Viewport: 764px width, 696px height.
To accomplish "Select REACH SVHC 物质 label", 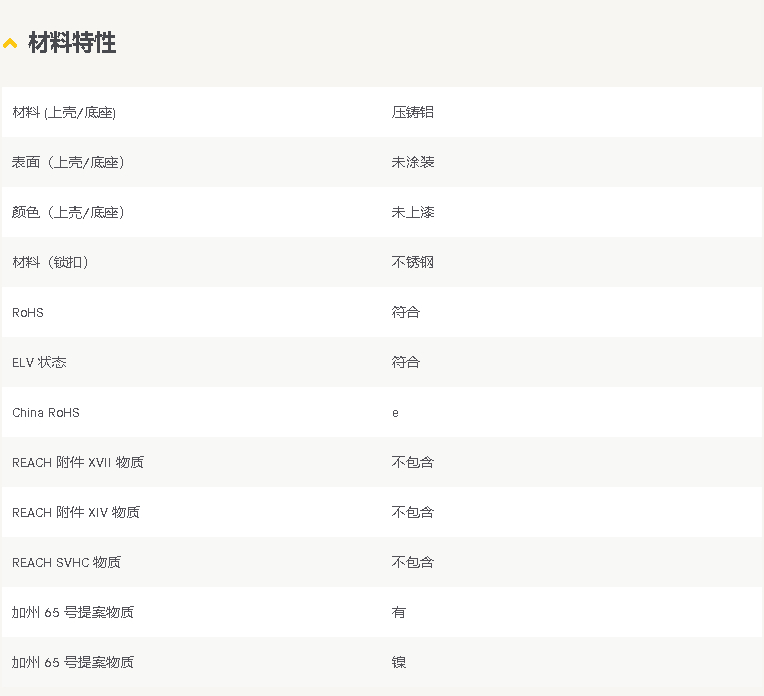I will (66, 562).
